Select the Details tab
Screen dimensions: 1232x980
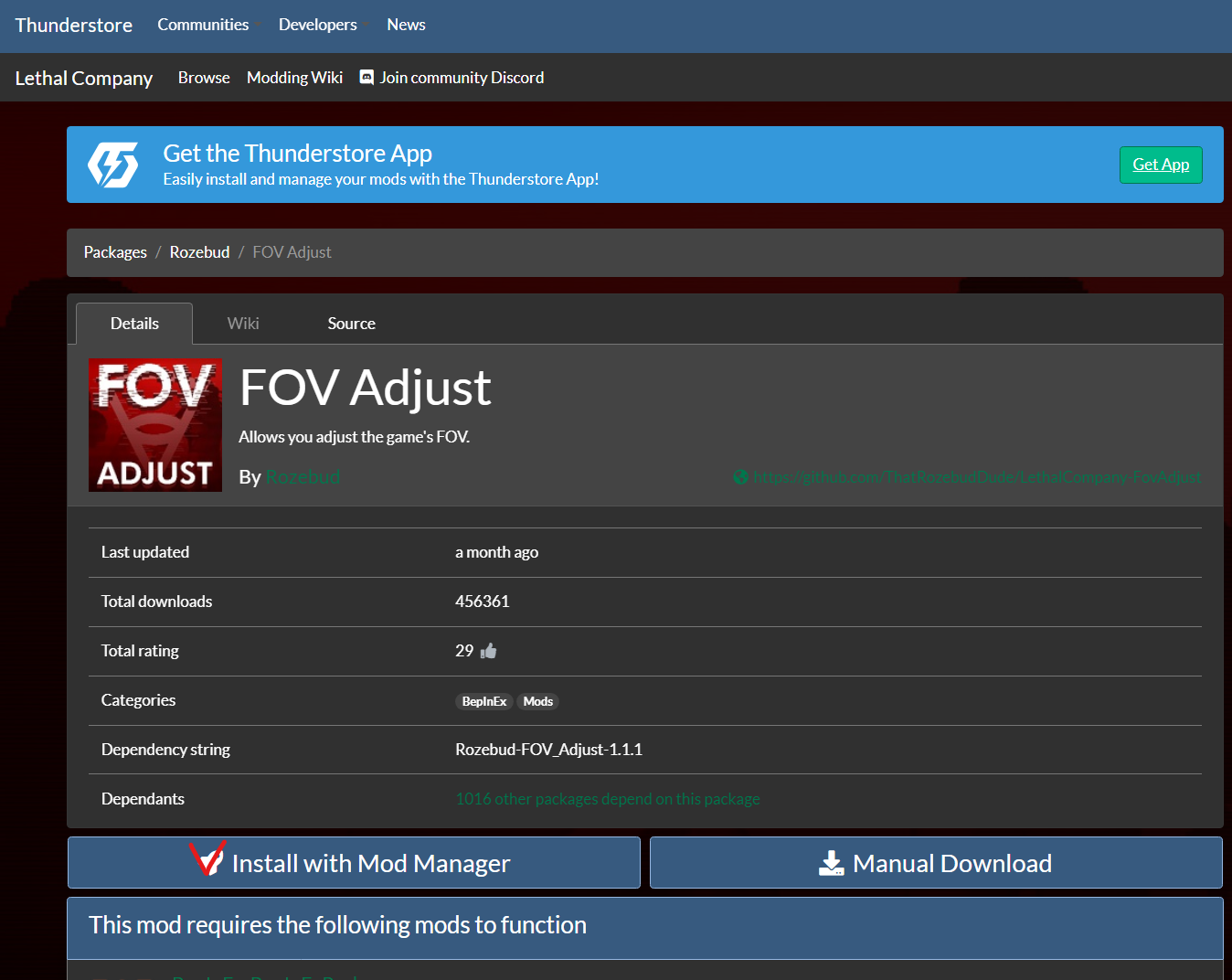[134, 324]
